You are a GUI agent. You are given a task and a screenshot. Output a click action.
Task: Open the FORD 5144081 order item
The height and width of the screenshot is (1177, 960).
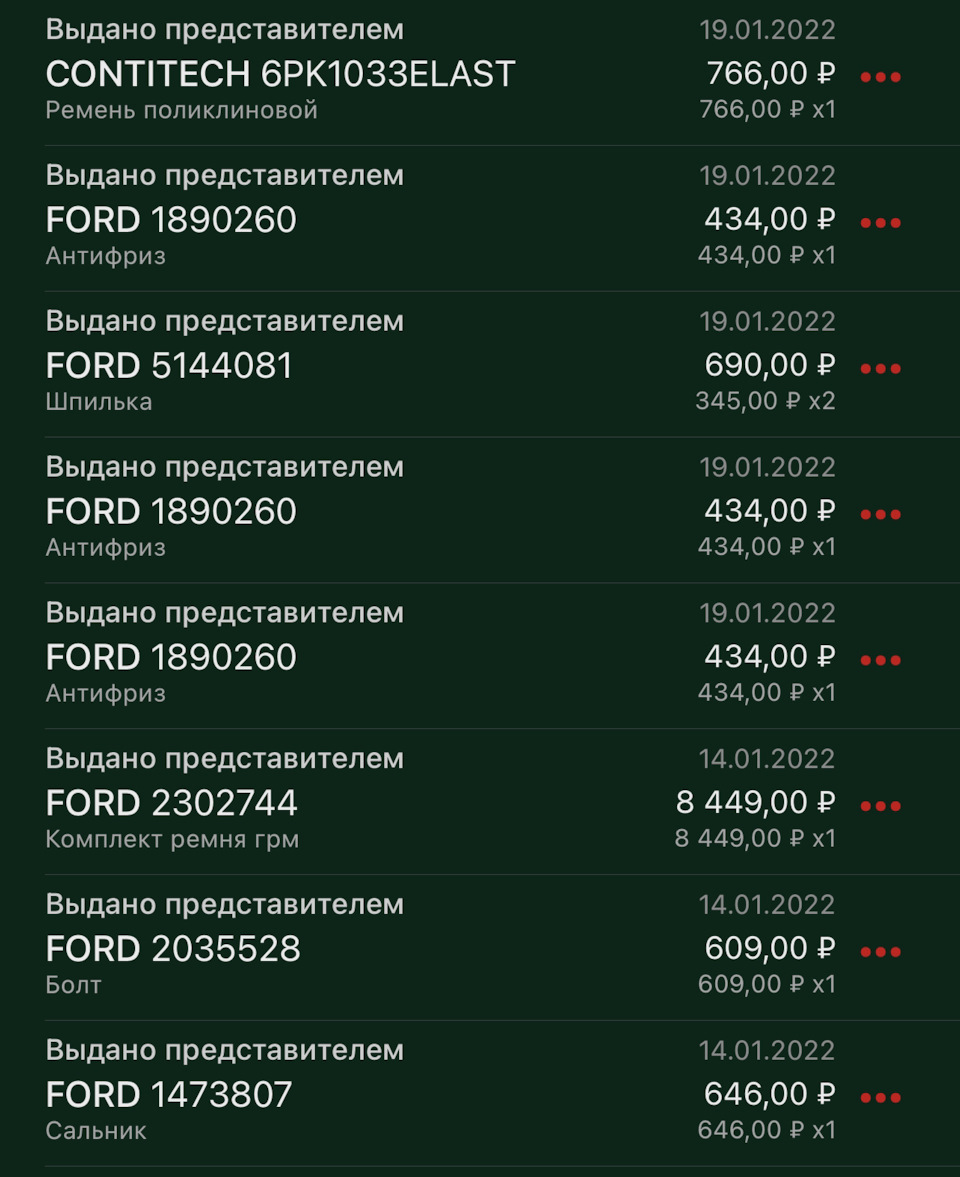(169, 366)
